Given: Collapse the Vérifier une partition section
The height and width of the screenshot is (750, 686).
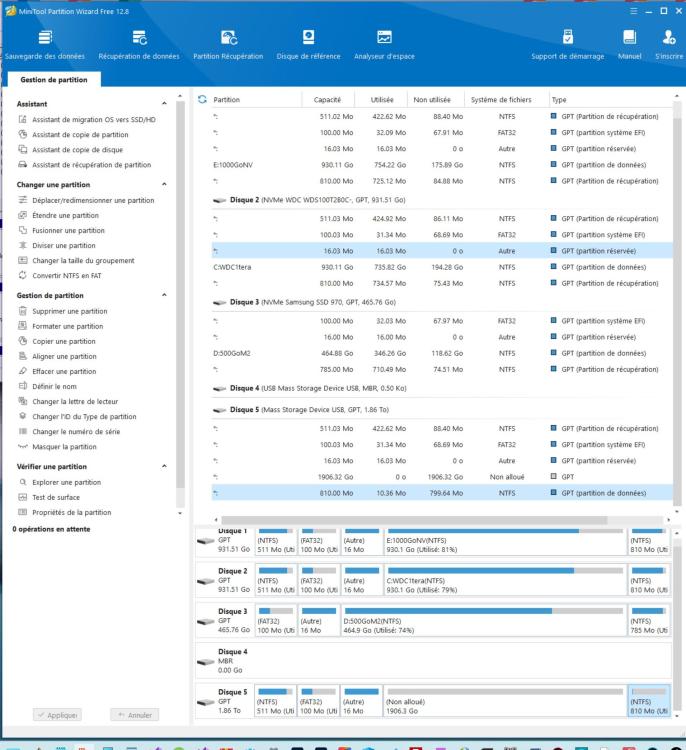Looking at the screenshot, I should [164, 467].
